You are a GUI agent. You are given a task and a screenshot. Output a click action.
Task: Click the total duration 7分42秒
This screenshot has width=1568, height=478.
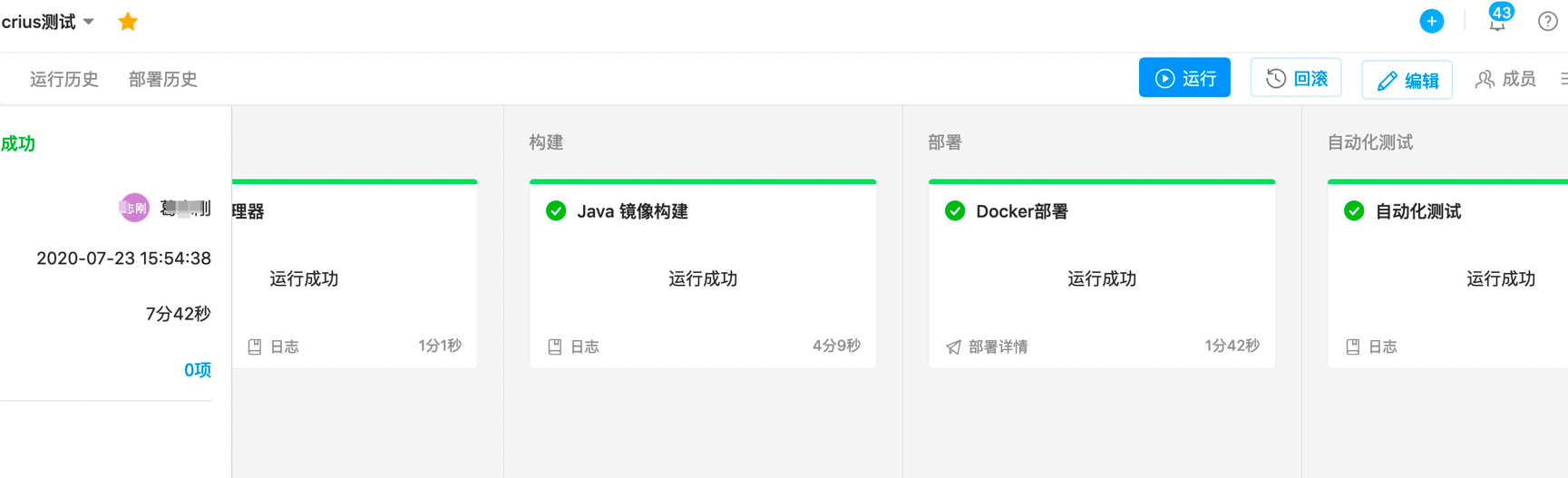point(178,314)
